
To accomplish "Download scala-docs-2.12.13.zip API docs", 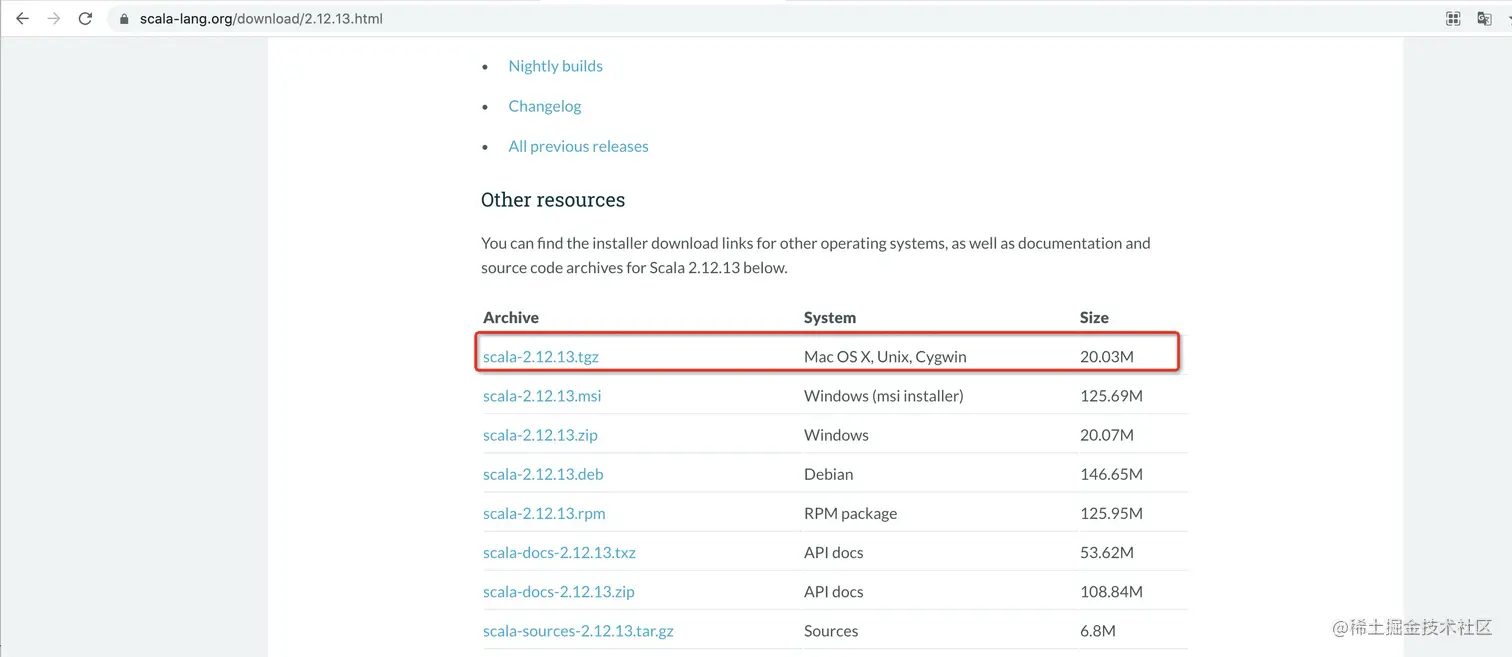I will point(558,591).
